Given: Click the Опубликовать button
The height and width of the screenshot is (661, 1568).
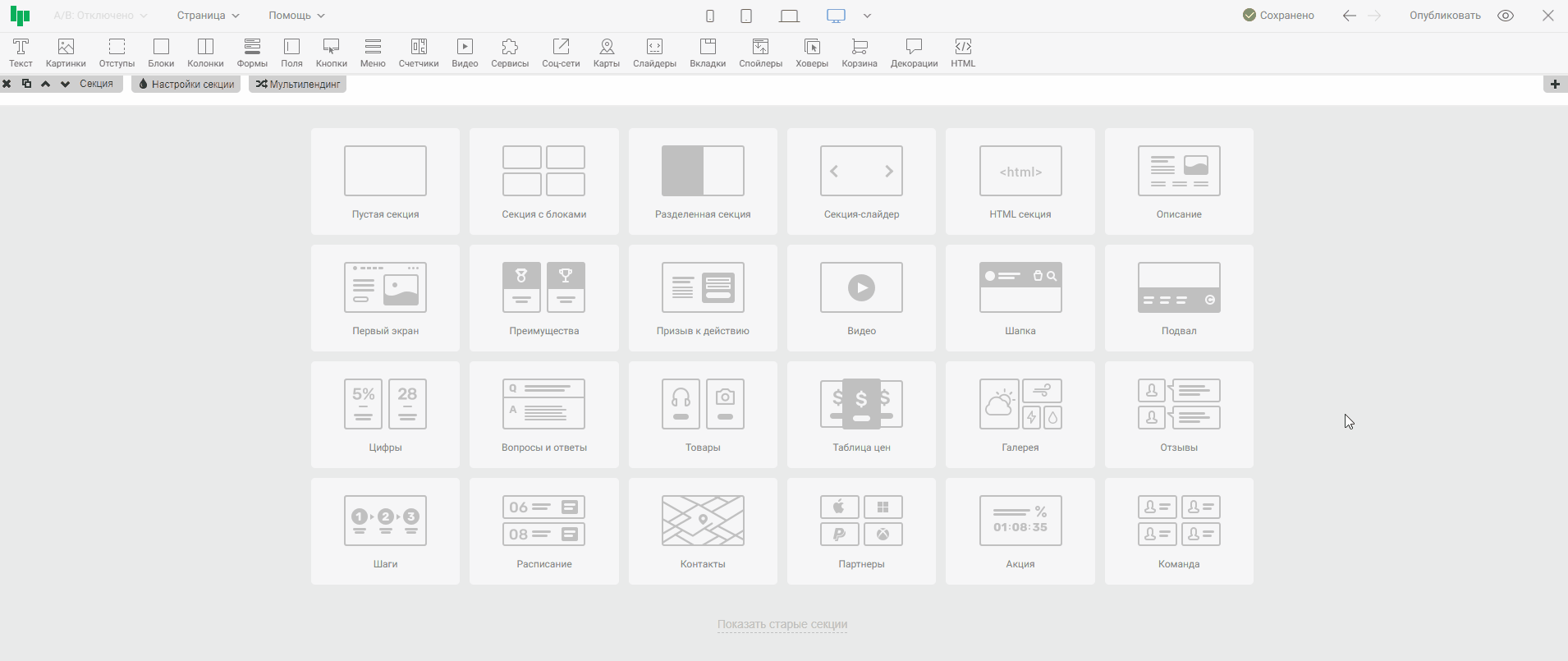Looking at the screenshot, I should tap(1445, 16).
